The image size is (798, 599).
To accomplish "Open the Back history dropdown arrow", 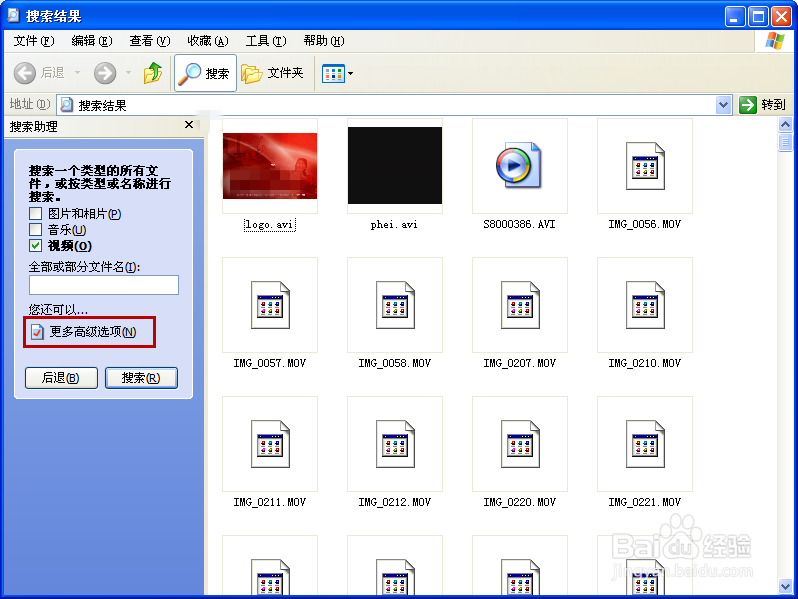I will pos(77,73).
